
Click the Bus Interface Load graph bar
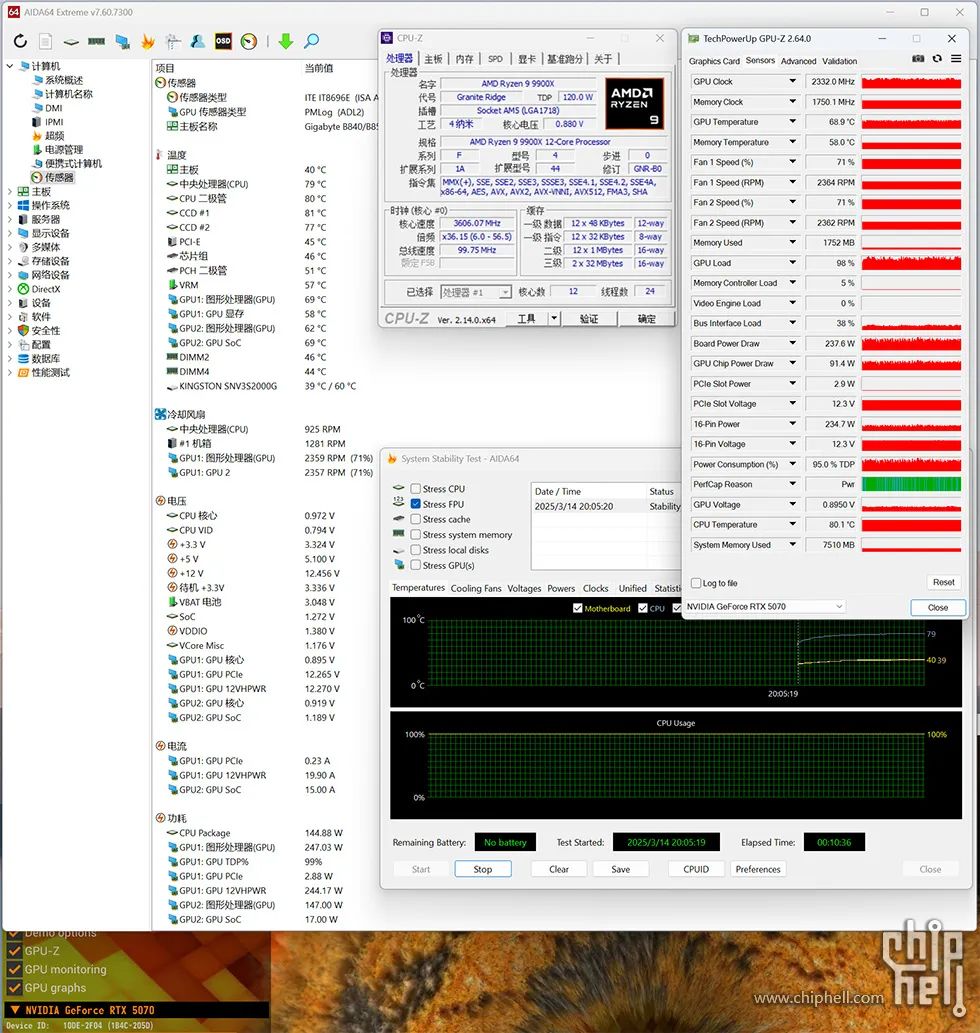click(912, 323)
